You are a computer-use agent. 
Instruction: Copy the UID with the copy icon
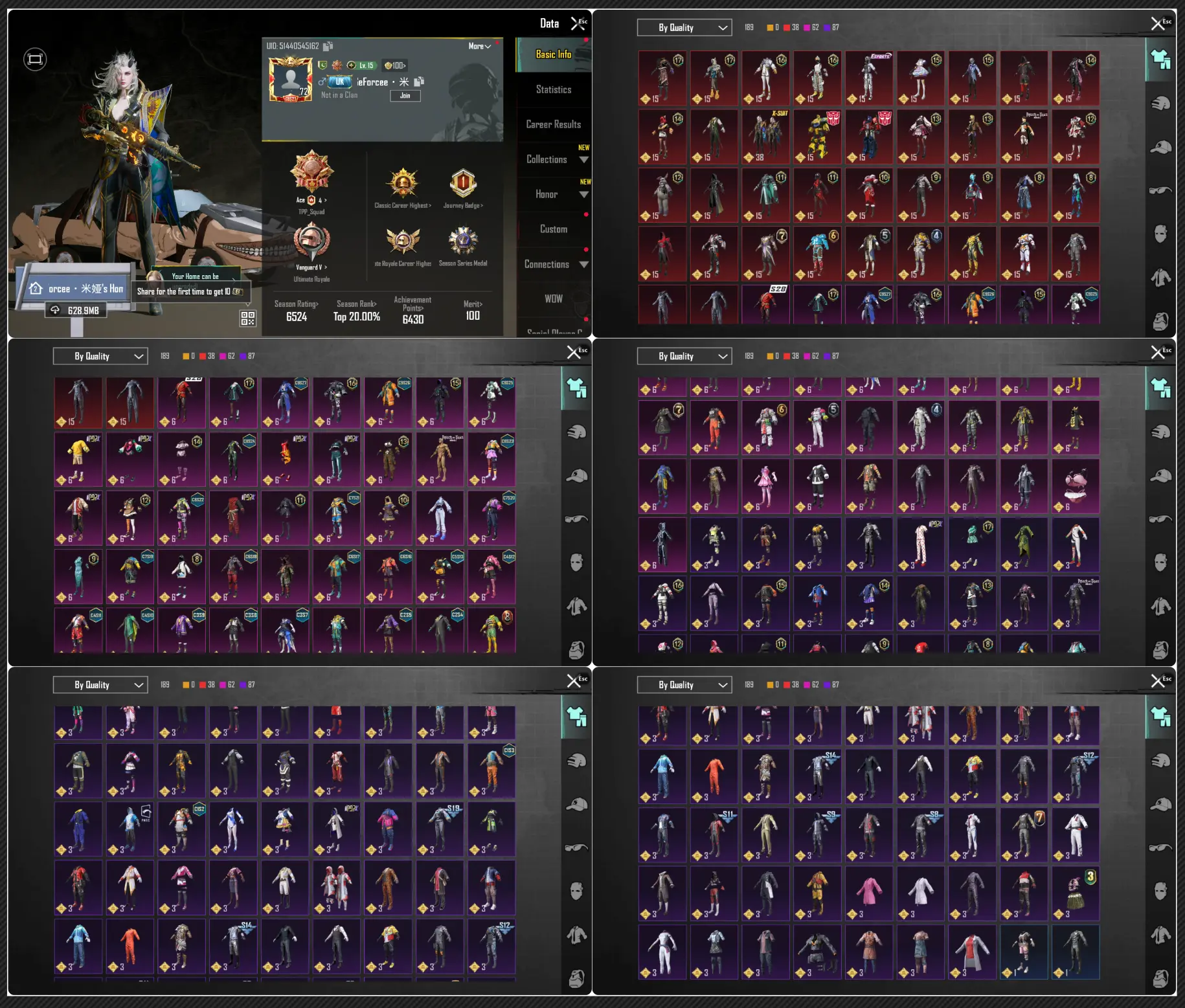(x=328, y=46)
